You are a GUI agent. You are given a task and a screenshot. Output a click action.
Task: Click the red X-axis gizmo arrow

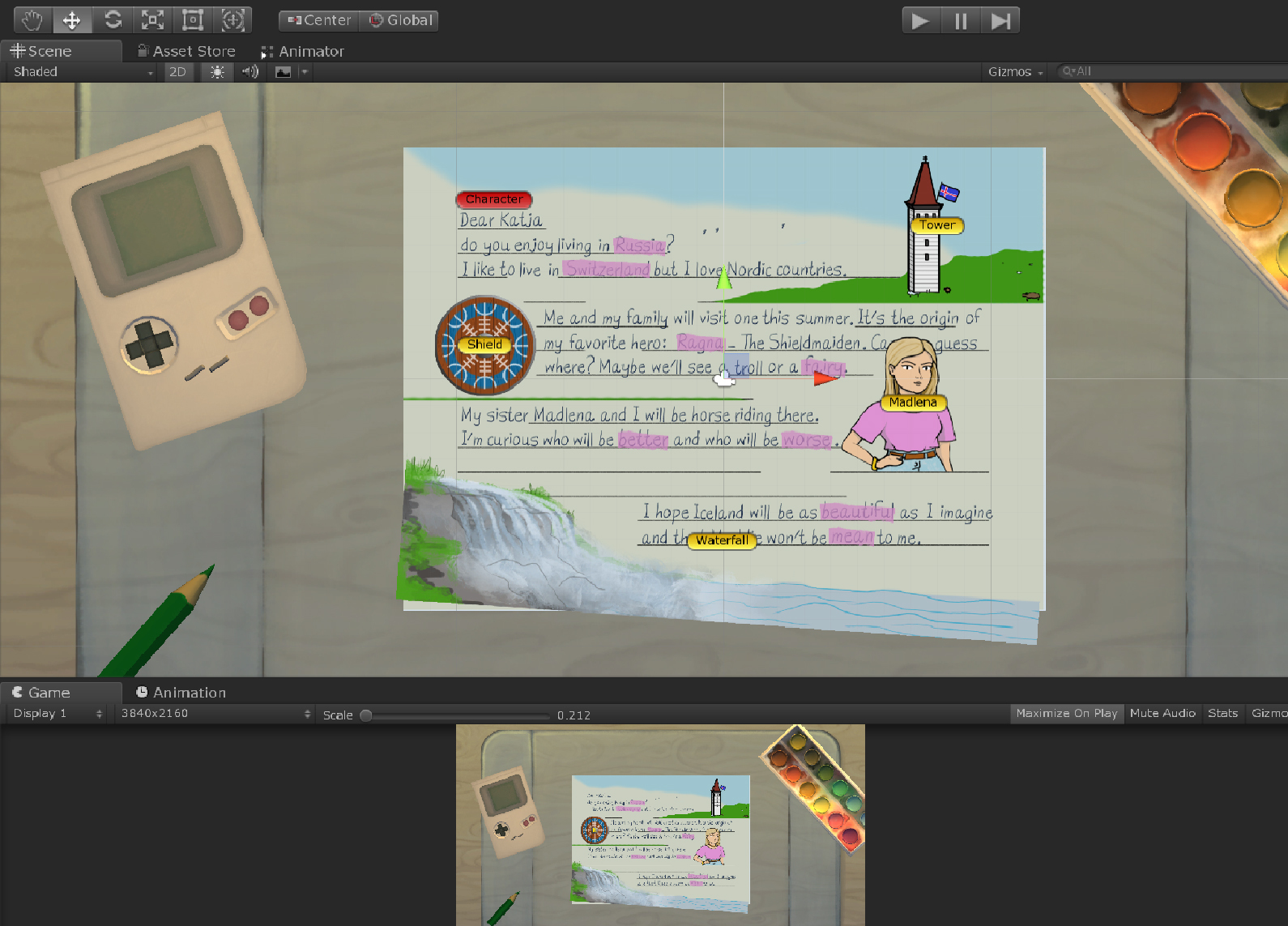click(x=825, y=378)
